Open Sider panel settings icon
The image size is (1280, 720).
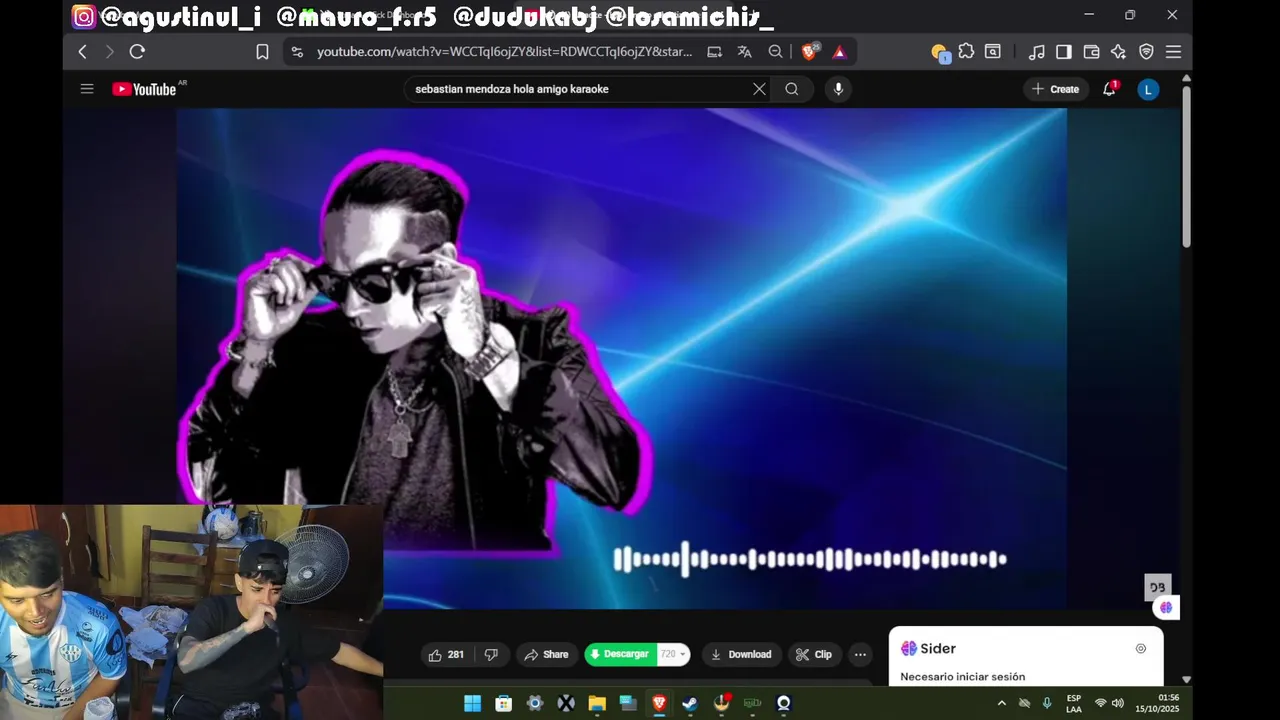[1141, 648]
